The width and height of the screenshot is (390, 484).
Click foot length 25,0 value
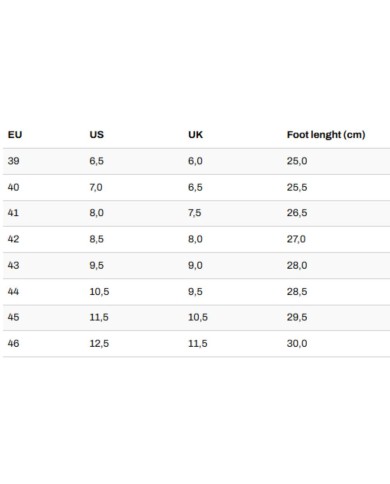click(297, 161)
